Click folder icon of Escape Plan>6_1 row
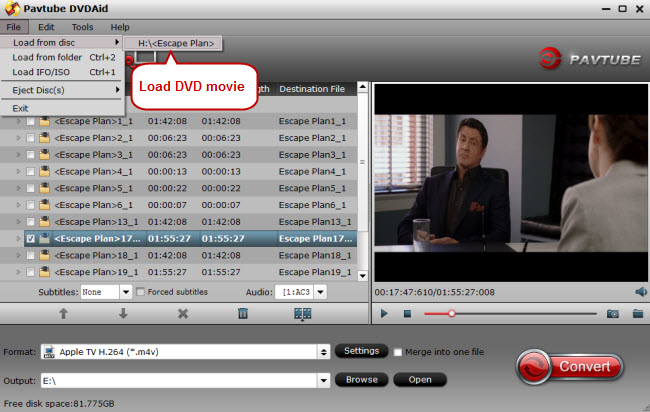Screen dimensions: 650x412 coord(44,205)
